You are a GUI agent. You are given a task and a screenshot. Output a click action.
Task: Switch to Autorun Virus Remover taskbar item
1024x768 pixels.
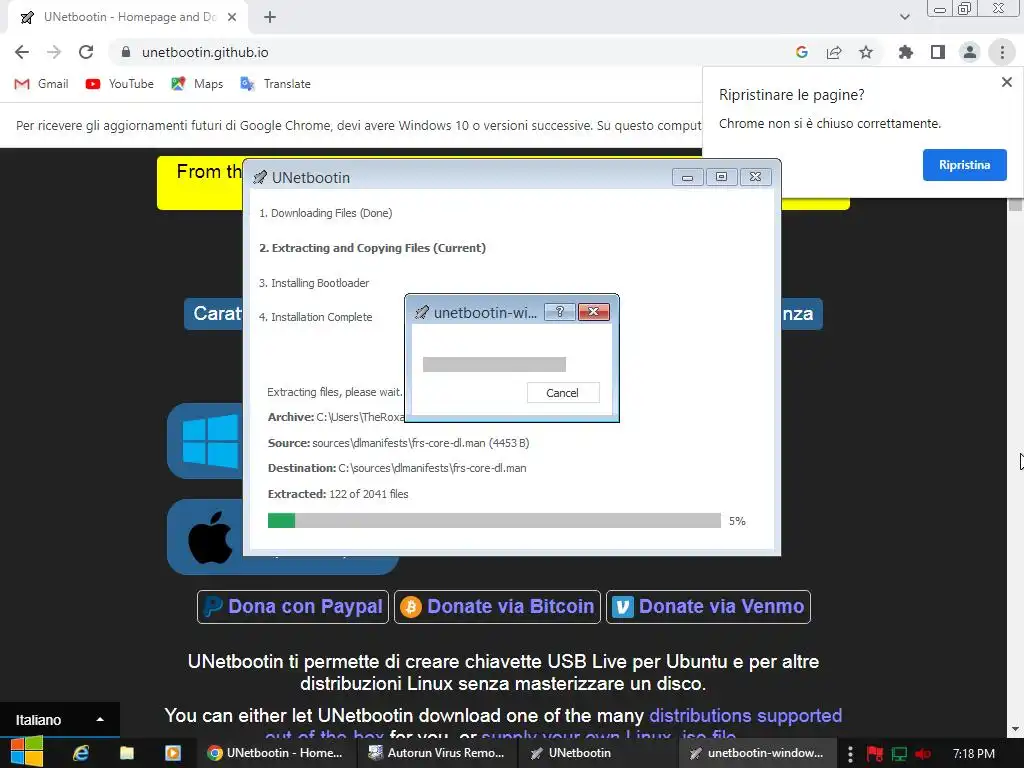pos(437,753)
